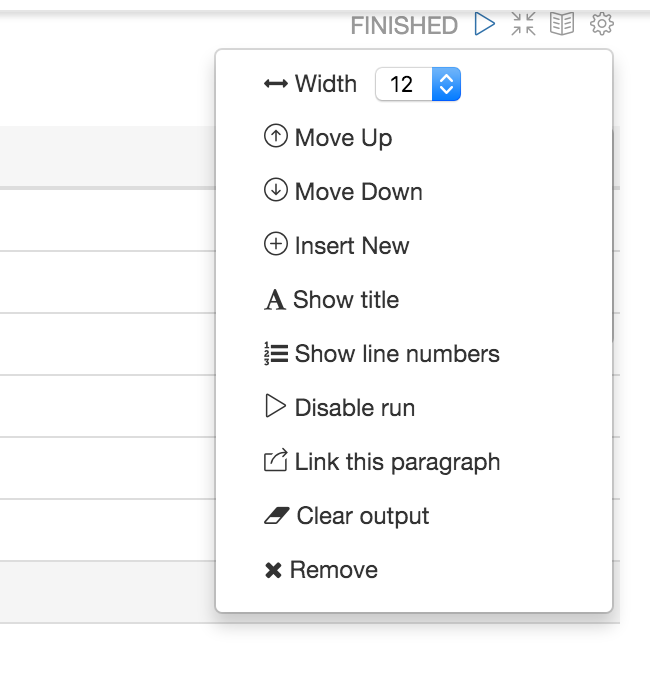The height and width of the screenshot is (680, 650).
Task: Click the Link this paragraph icon
Action: point(275,461)
